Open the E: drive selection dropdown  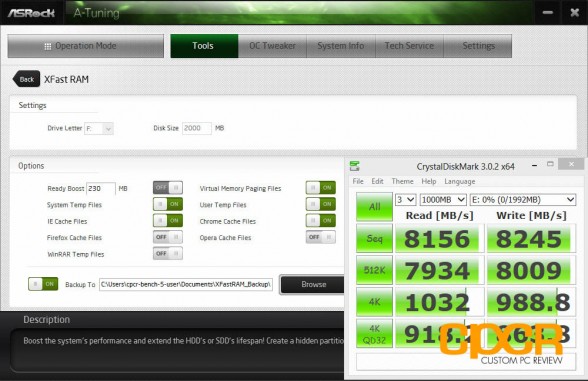click(x=523, y=200)
